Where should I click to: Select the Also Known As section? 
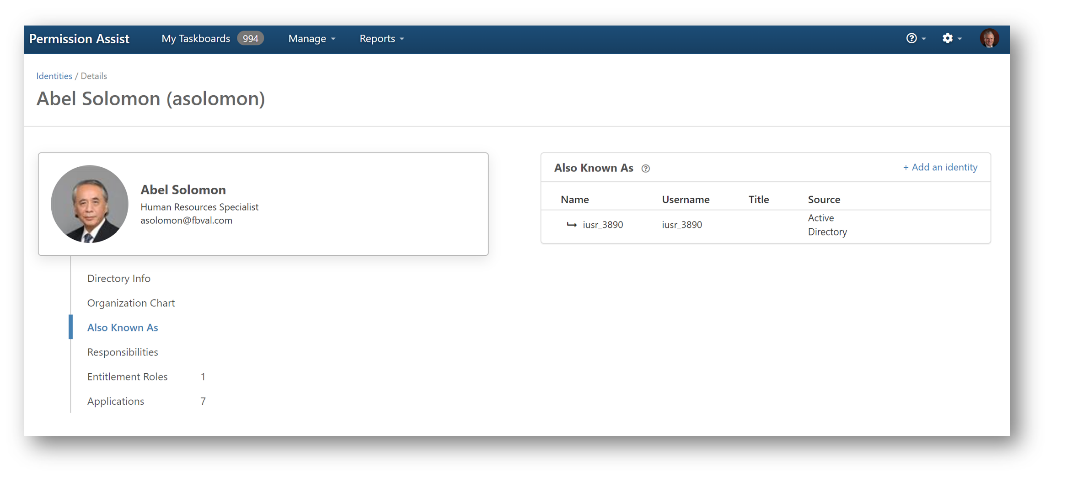pos(122,328)
